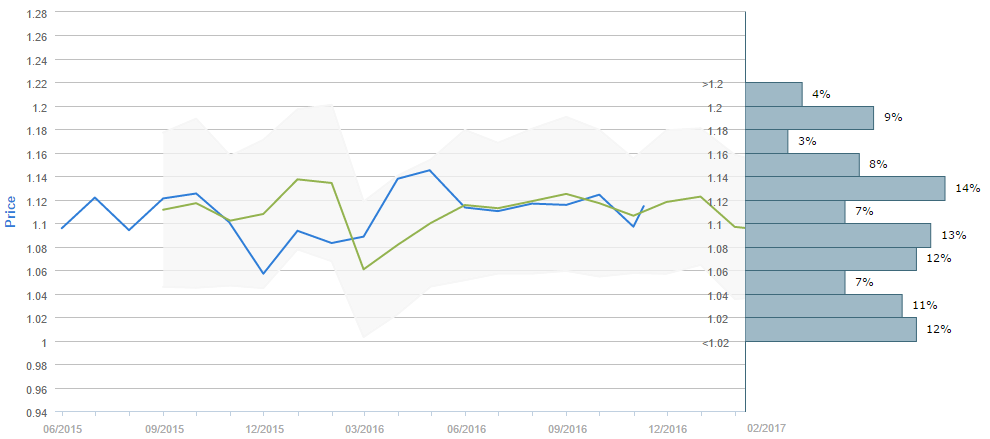Screen dimensions: 990x439
Task: Select the 3% distribution bar
Action: click(767, 141)
